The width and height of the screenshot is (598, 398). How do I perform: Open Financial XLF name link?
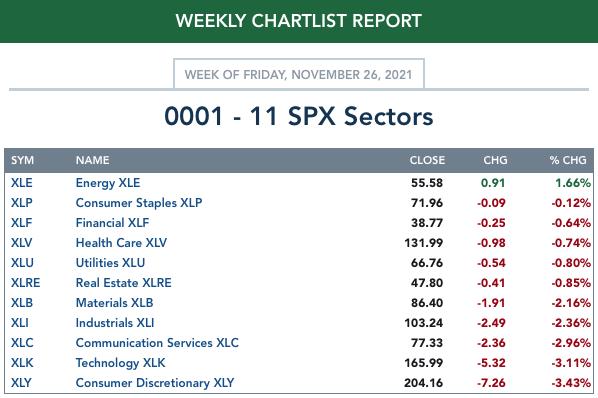113,223
